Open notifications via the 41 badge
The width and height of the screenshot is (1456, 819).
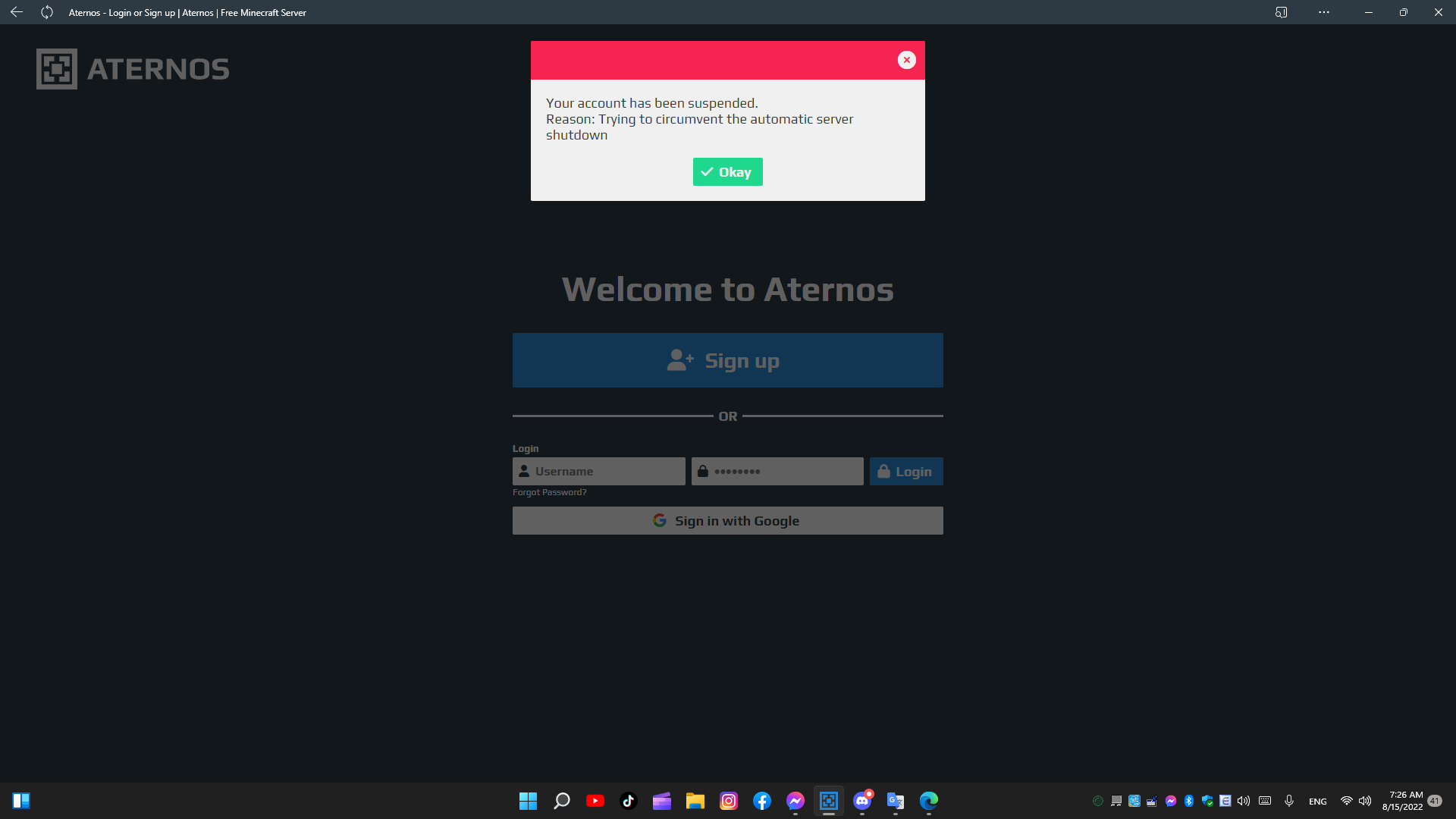coord(1435,801)
